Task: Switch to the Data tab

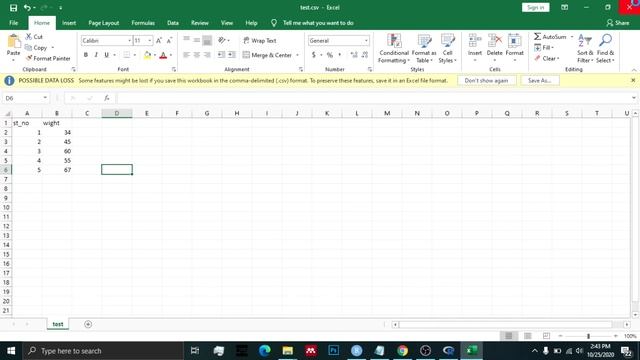Action: coord(173,23)
